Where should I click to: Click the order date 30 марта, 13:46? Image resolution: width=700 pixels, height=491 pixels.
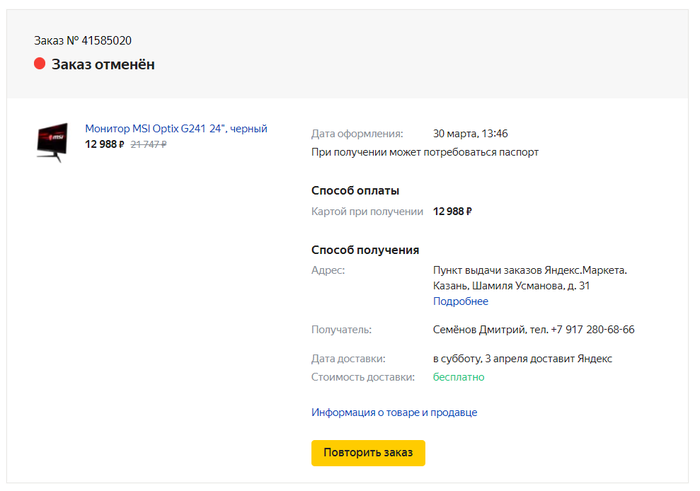coord(470,134)
